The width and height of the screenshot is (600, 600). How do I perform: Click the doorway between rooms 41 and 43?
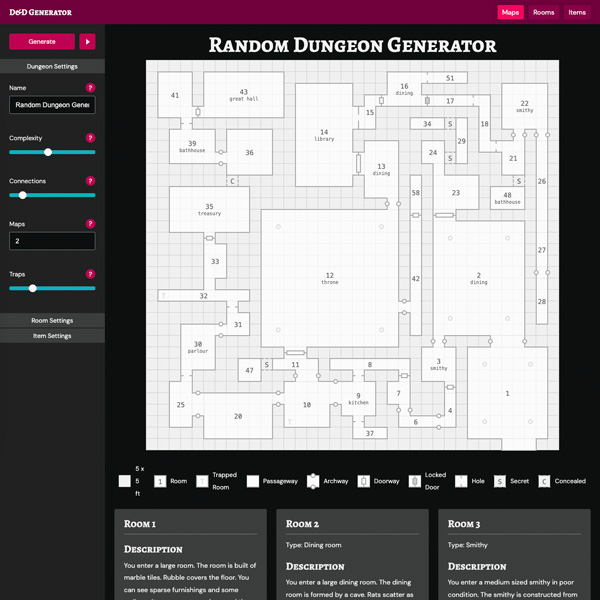(x=198, y=112)
